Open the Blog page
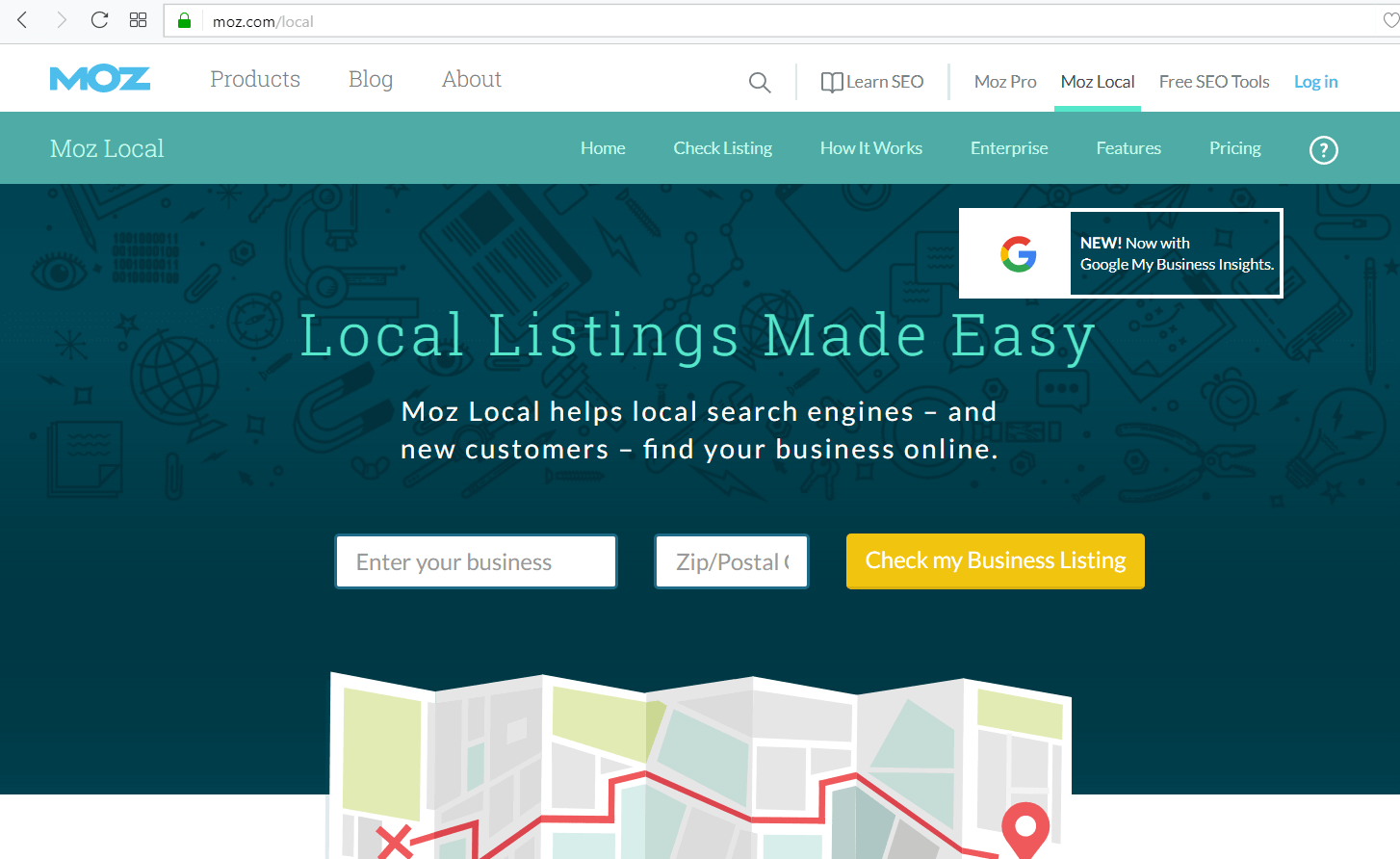The height and width of the screenshot is (859, 1400). click(371, 79)
